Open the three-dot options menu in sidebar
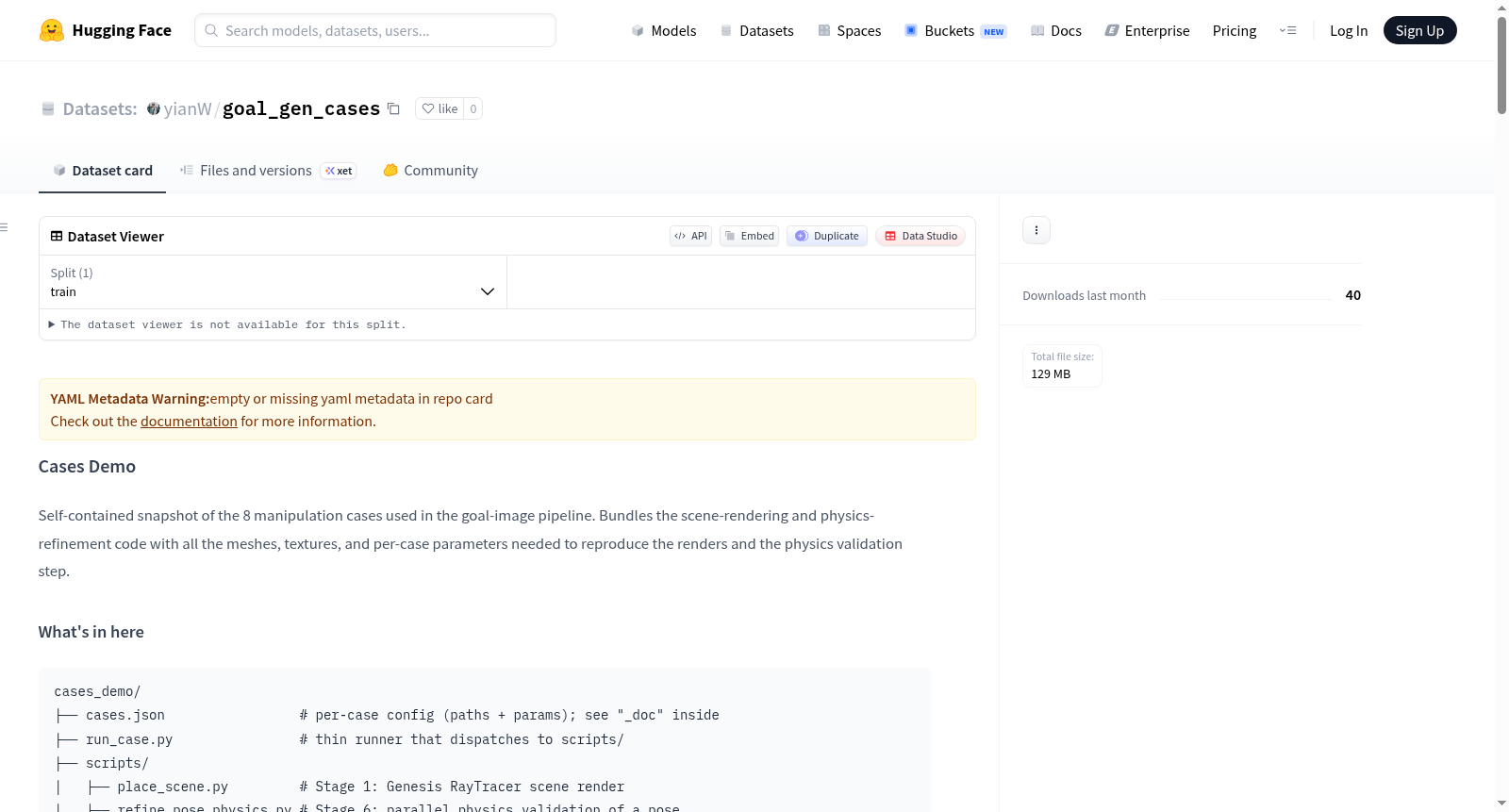This screenshot has height=812, width=1509. (x=1036, y=230)
